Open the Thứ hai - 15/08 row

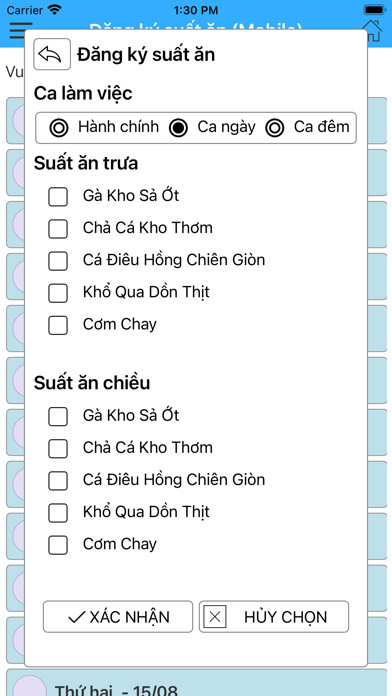pos(196,683)
